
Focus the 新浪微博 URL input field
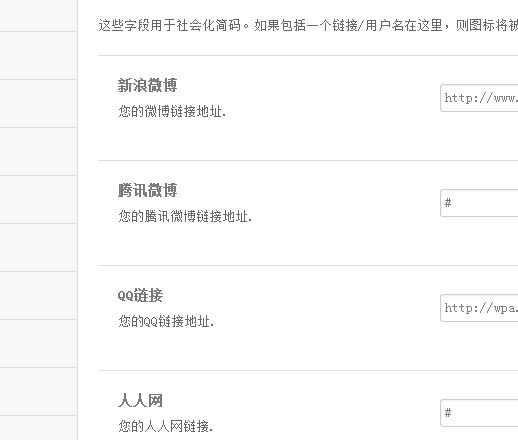click(479, 98)
